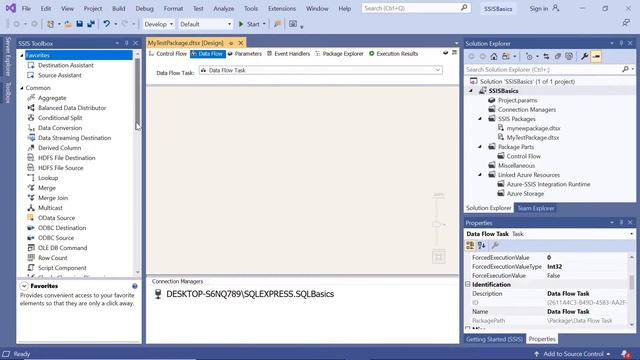640x360 pixels.
Task: Select the Connection Managers project node
Action: (527, 109)
